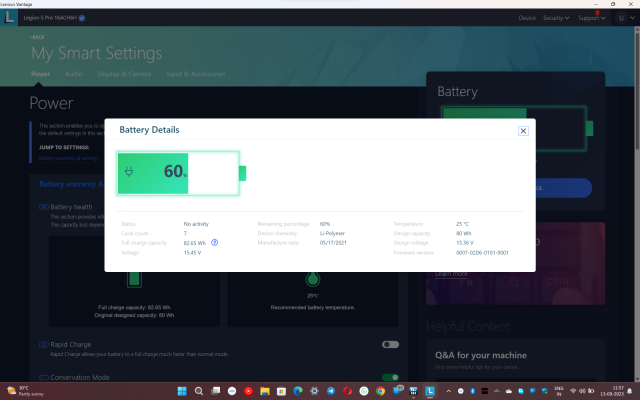The image size is (640, 400).
Task: Switch to the Display & Camera tab
Action: [x=124, y=74]
